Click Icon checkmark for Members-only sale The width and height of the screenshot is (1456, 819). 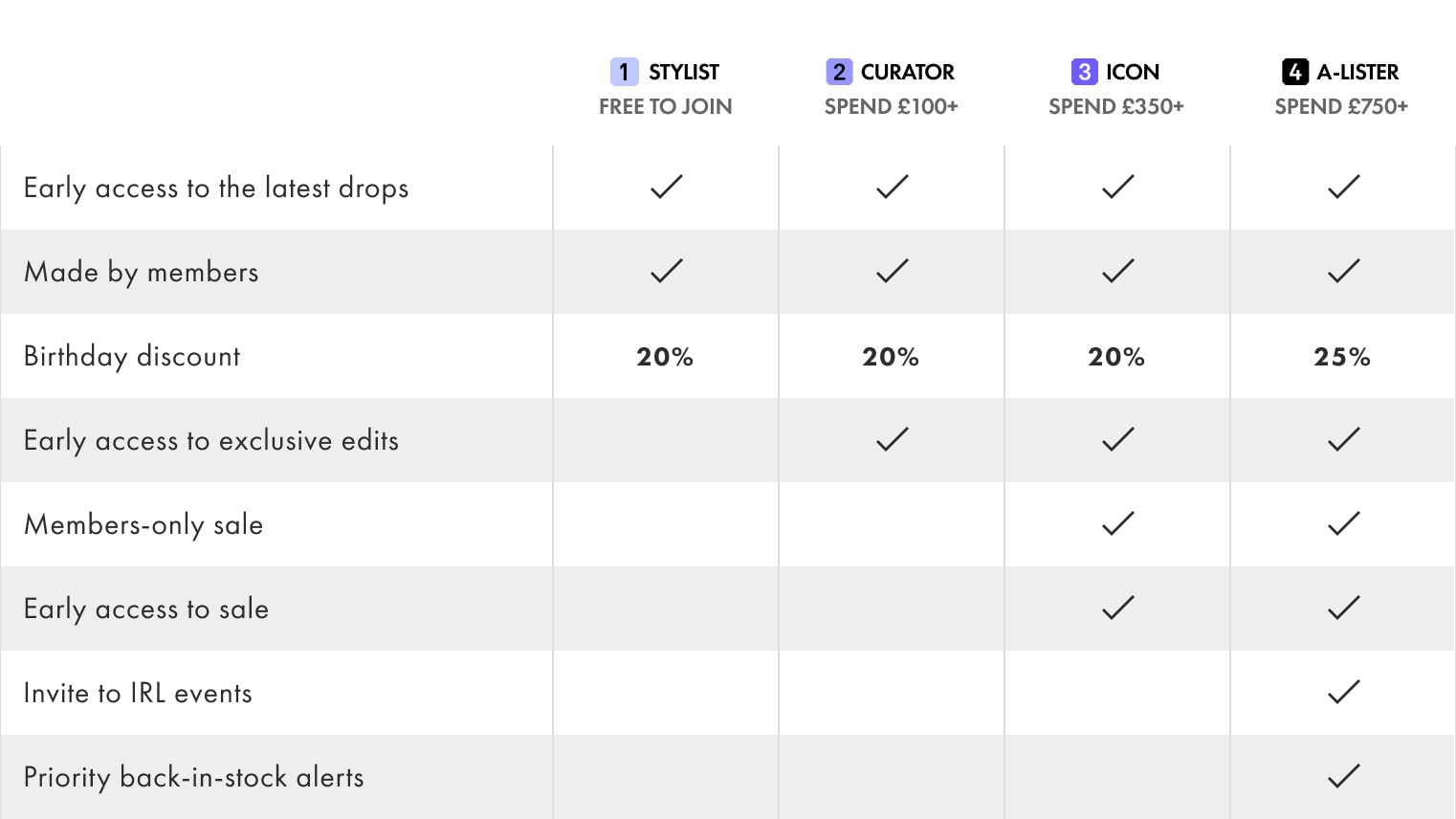tap(1117, 523)
